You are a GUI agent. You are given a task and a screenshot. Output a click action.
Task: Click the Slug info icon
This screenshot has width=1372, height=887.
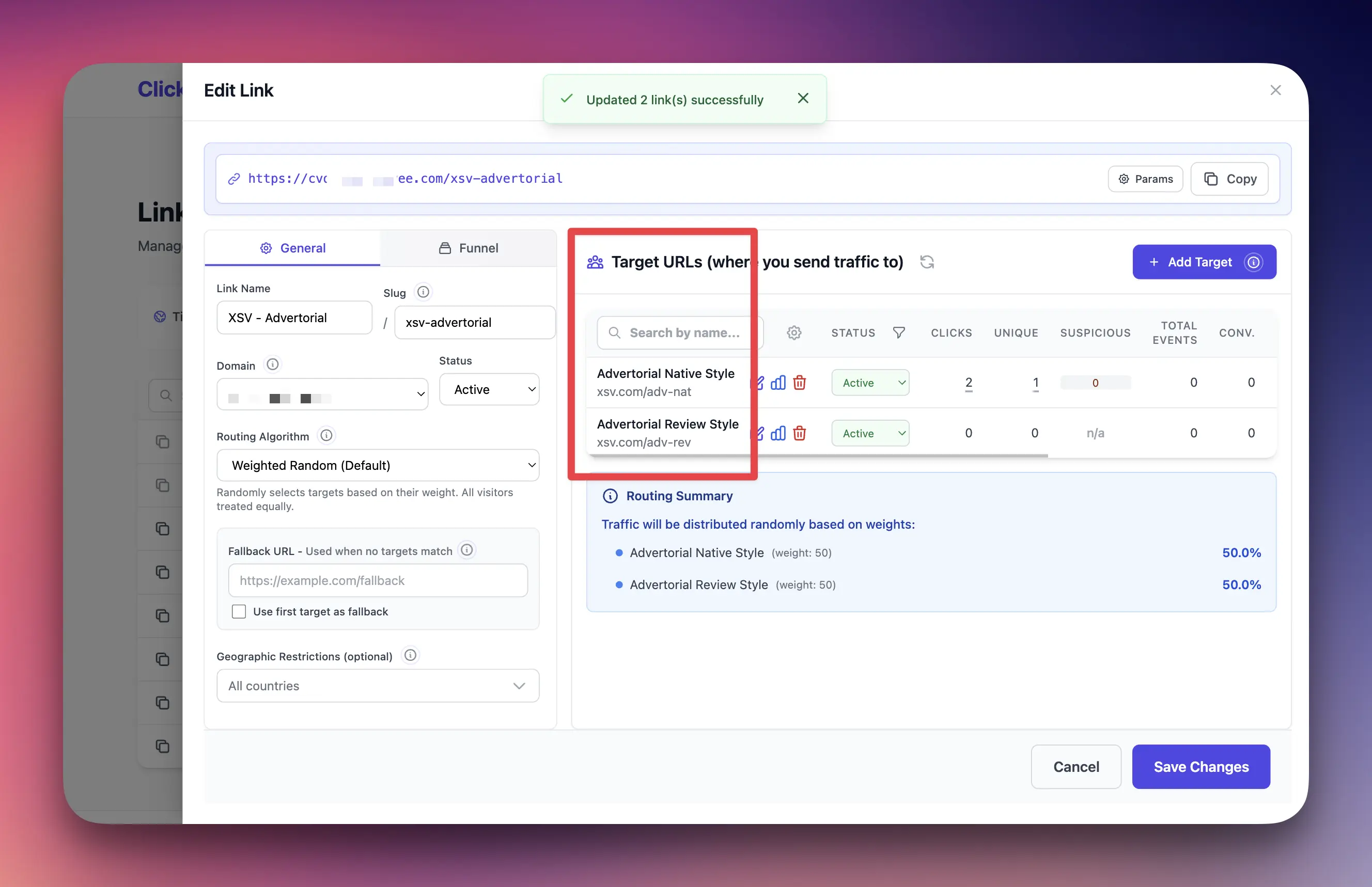tap(423, 292)
